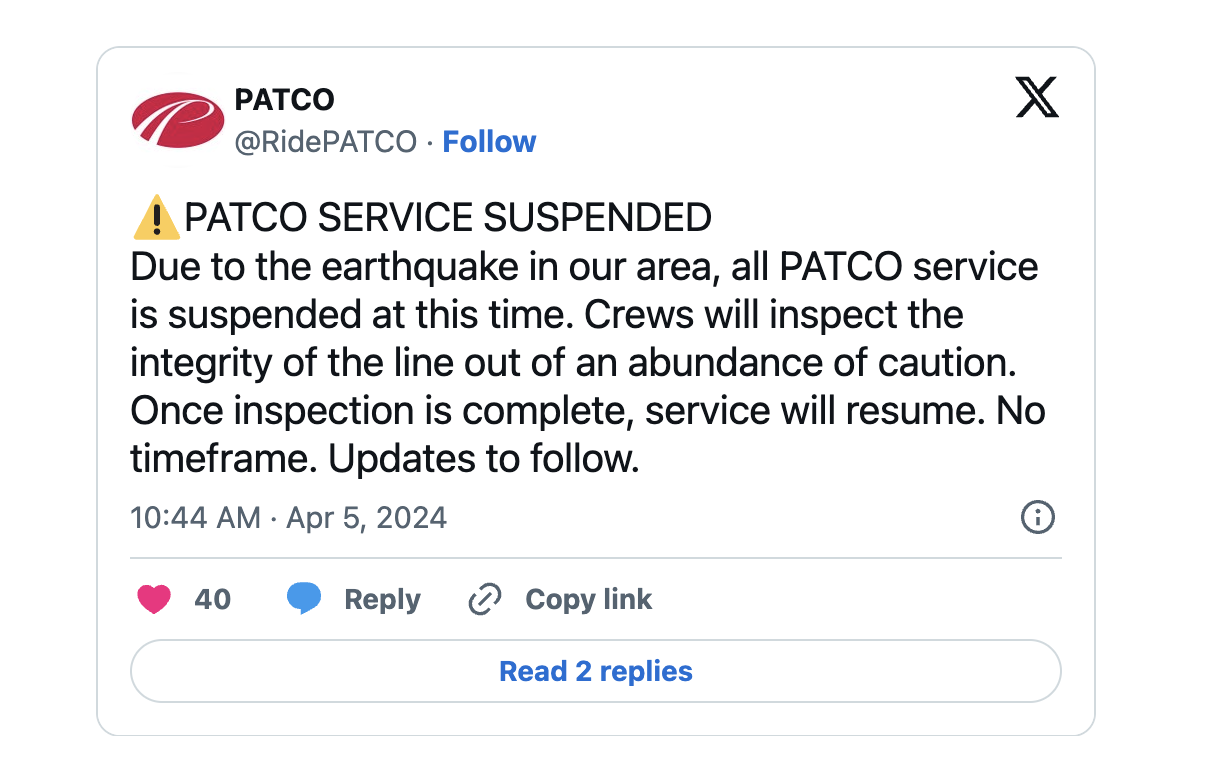Screen dimensions: 1226x758
Task: Click the Apr 5, 2024 date
Action: tap(366, 518)
